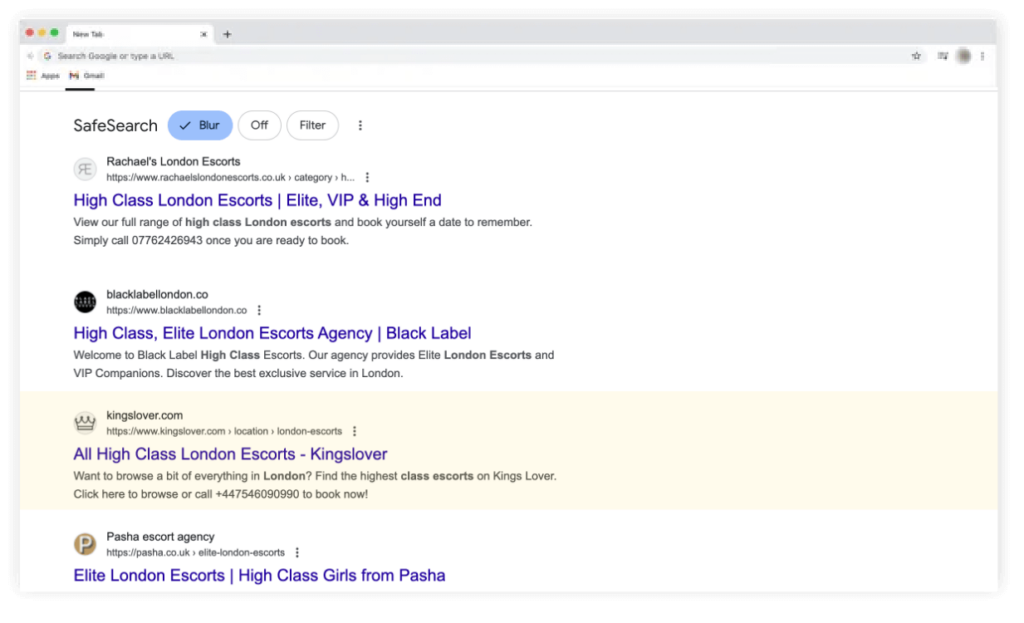Click the Google G icon in the address bar

(47, 56)
